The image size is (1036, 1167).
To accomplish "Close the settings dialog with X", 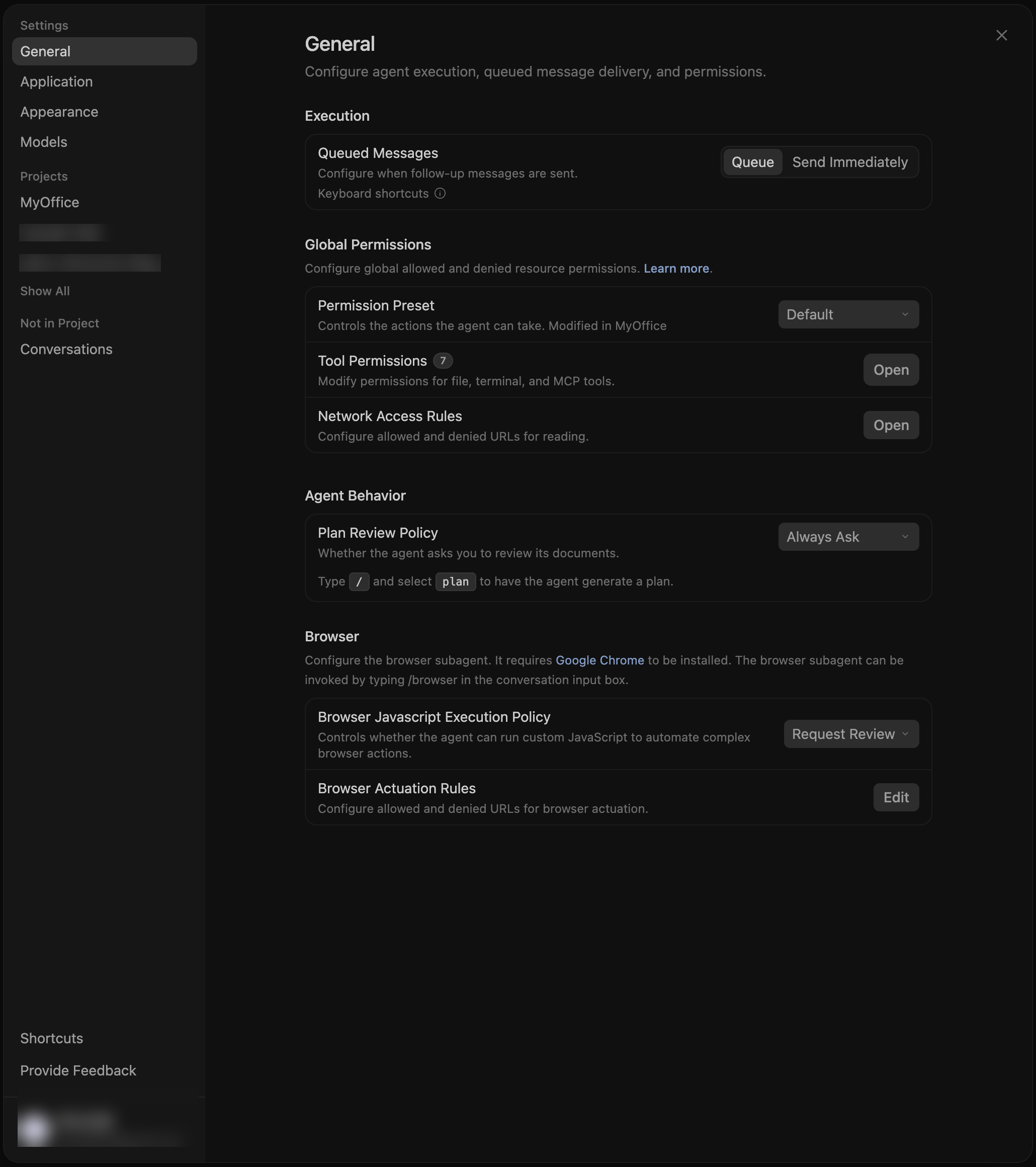I will pyautogui.click(x=1001, y=35).
